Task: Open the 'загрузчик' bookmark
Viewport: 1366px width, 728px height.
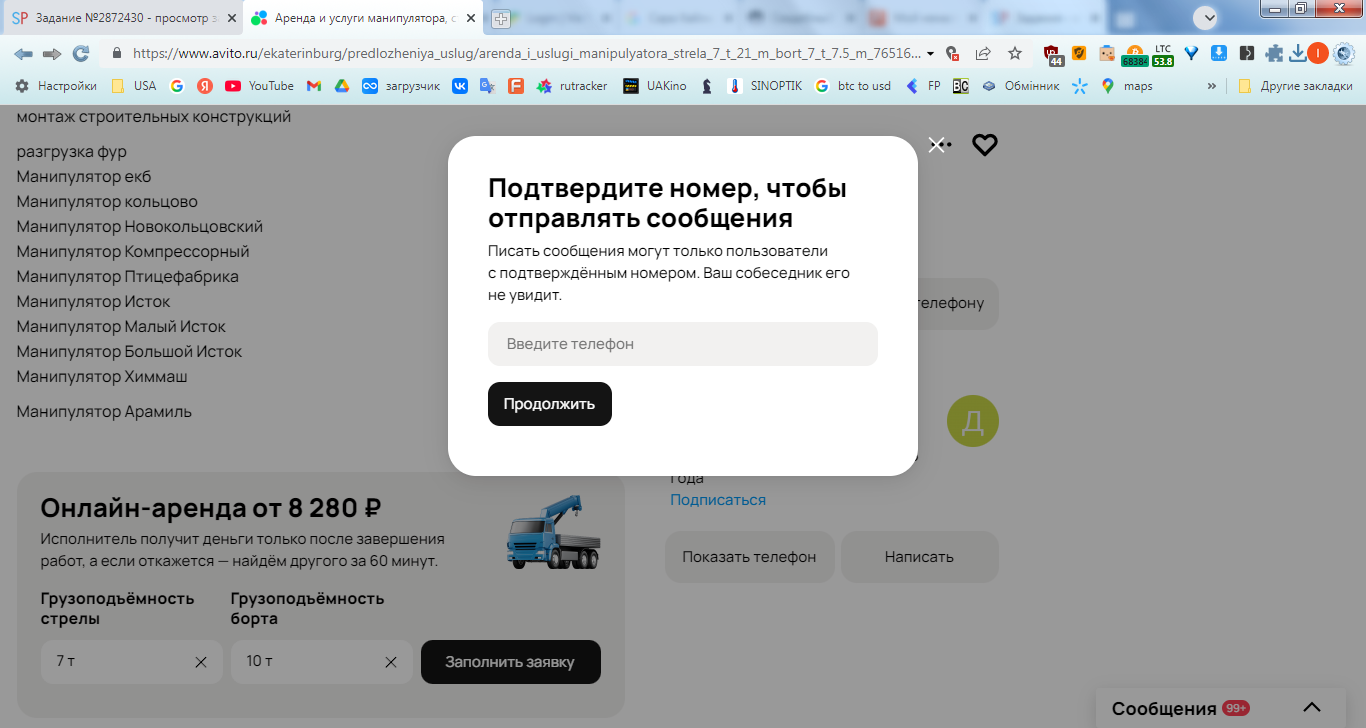Action: pos(401,86)
